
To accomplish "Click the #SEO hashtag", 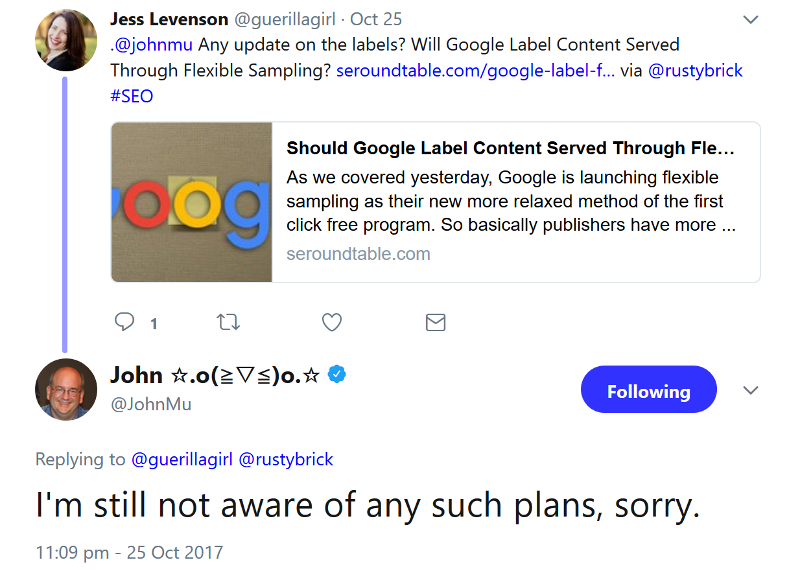I will coord(132,96).
